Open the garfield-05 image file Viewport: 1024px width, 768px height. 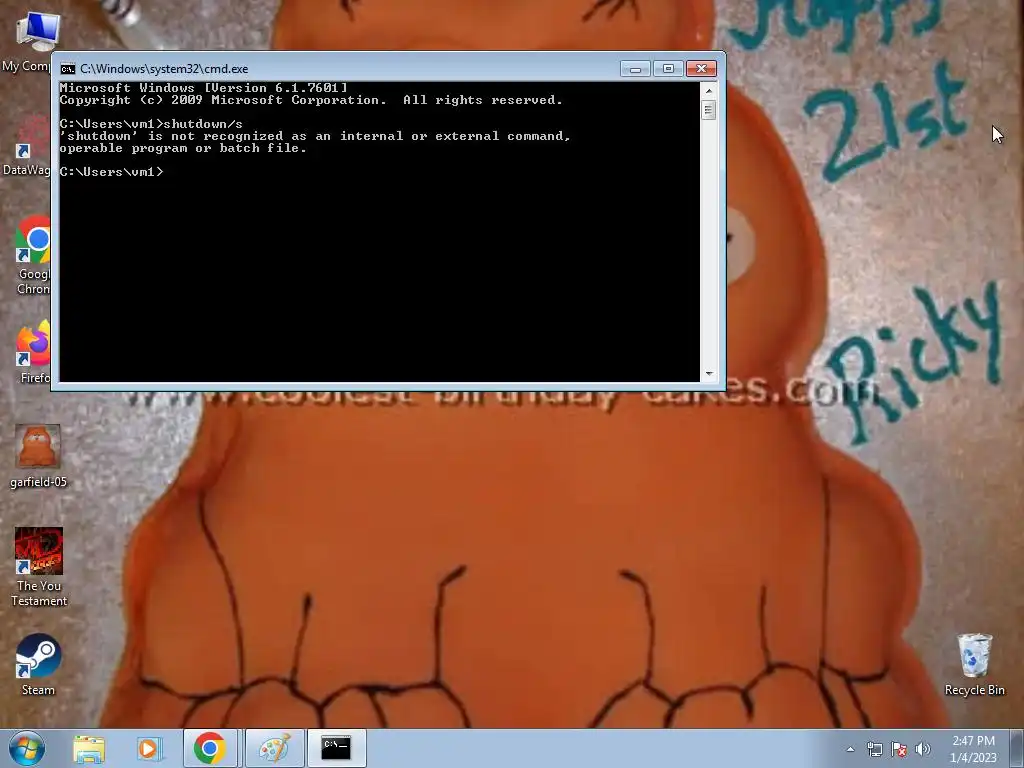coord(38,456)
